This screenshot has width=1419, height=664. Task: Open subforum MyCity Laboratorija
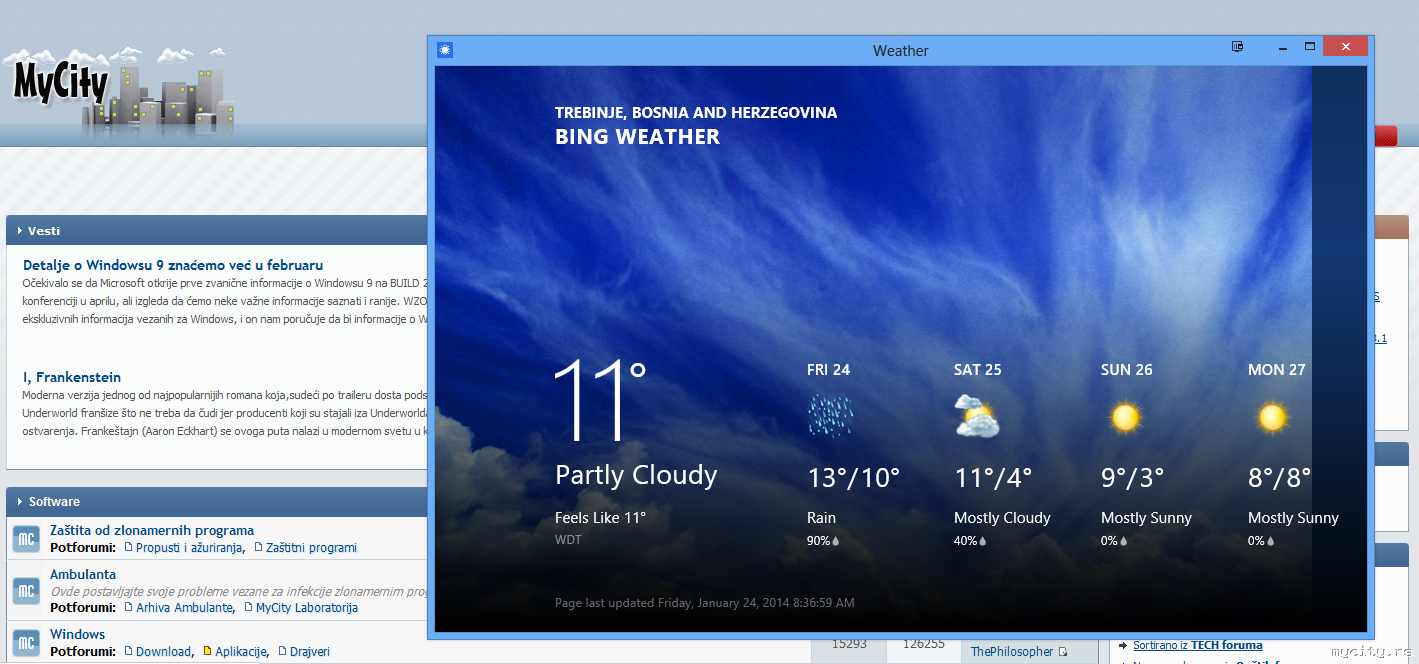pyautogui.click(x=307, y=608)
